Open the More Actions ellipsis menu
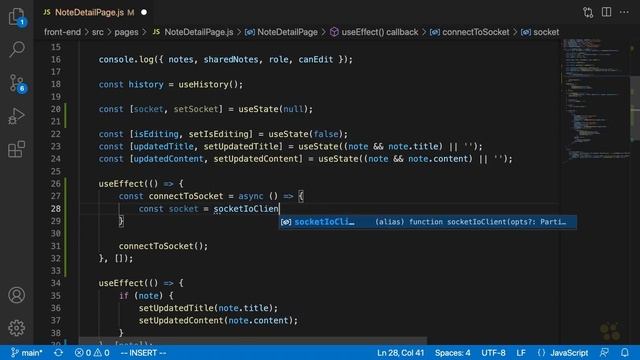The width and height of the screenshot is (640, 360). pyautogui.click(x=624, y=12)
